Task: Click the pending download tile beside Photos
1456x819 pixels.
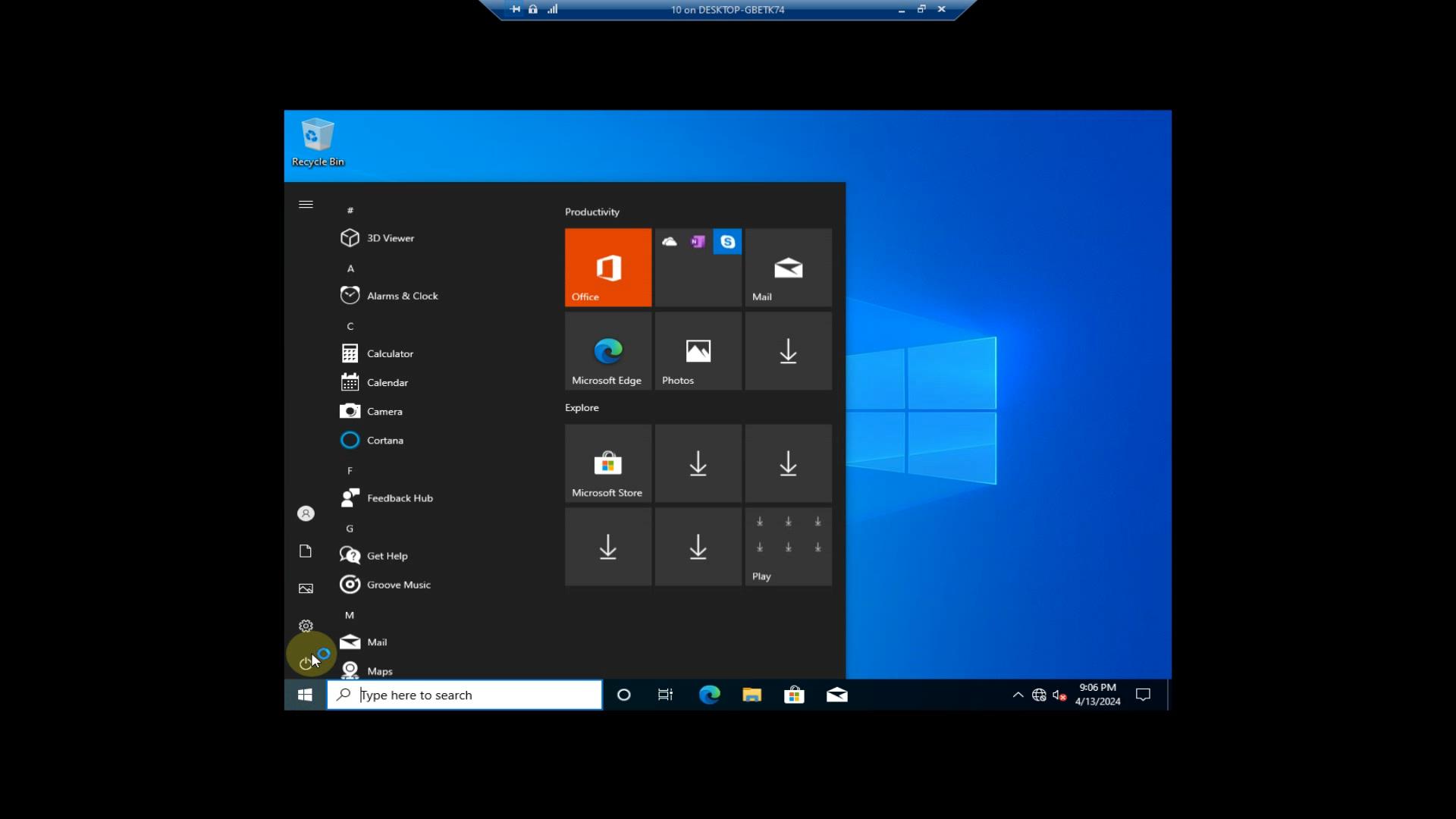Action: pos(789,351)
